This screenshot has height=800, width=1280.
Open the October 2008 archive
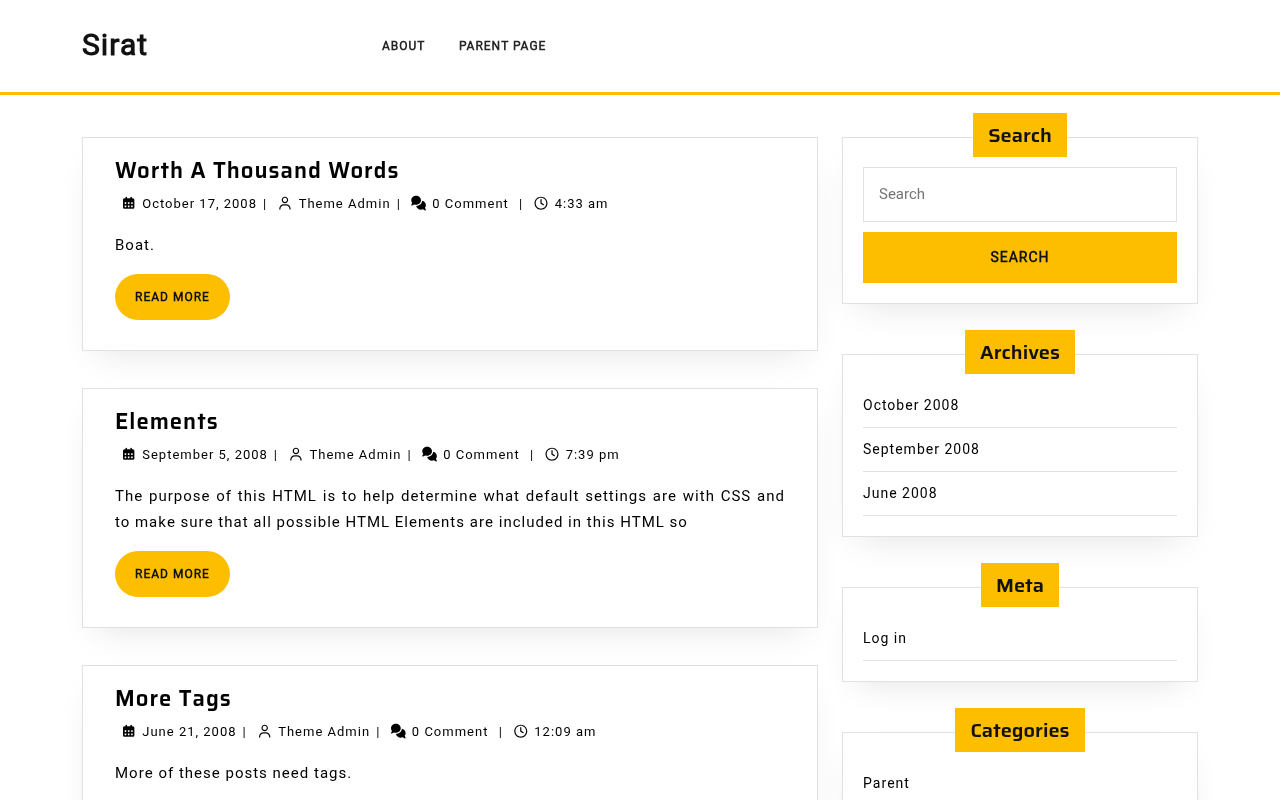[x=911, y=405]
